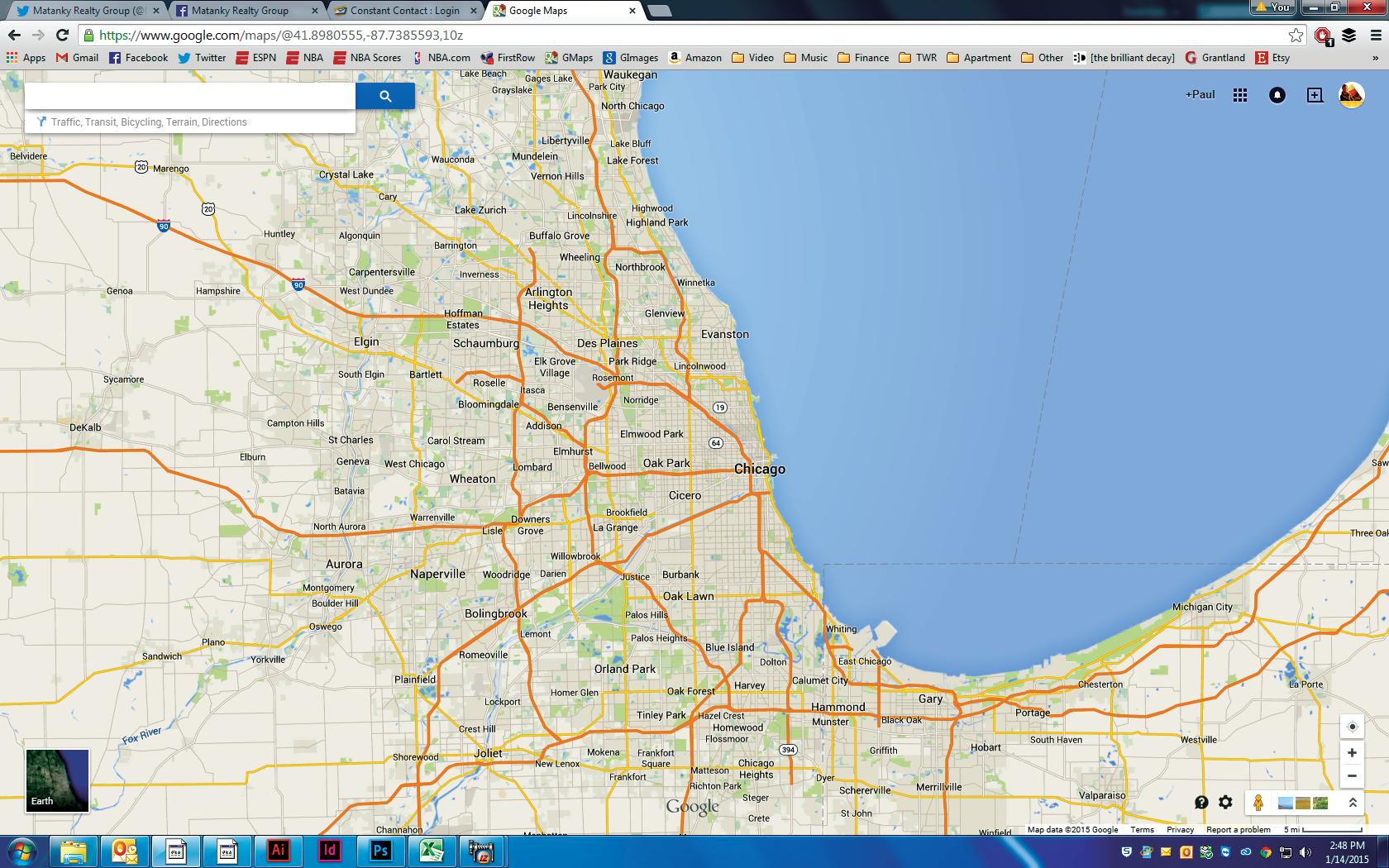Open Excel from the taskbar
Screen dimensions: 1389x868
432,851
